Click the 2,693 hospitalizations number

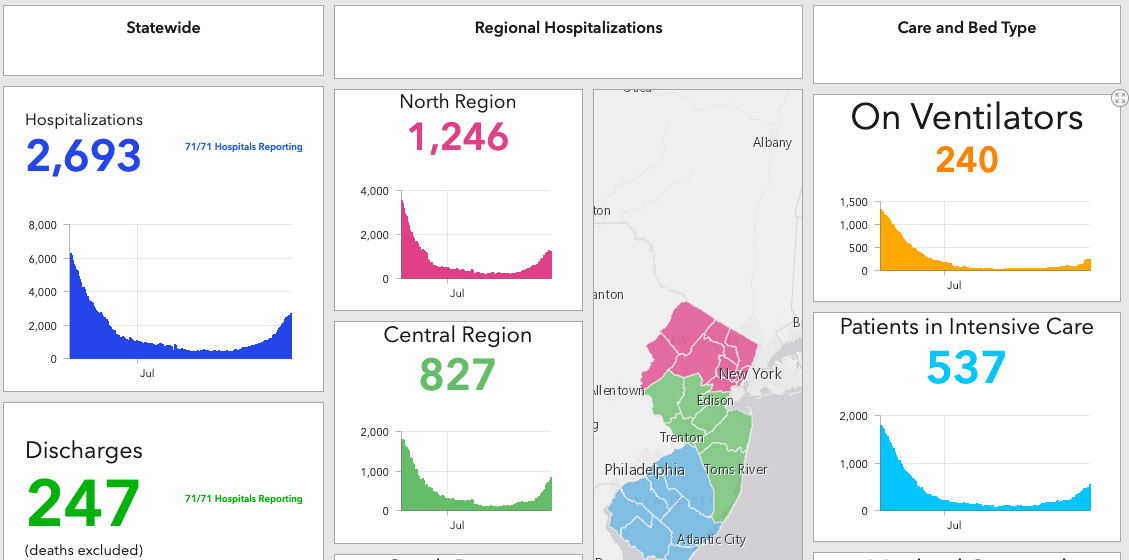tap(84, 156)
